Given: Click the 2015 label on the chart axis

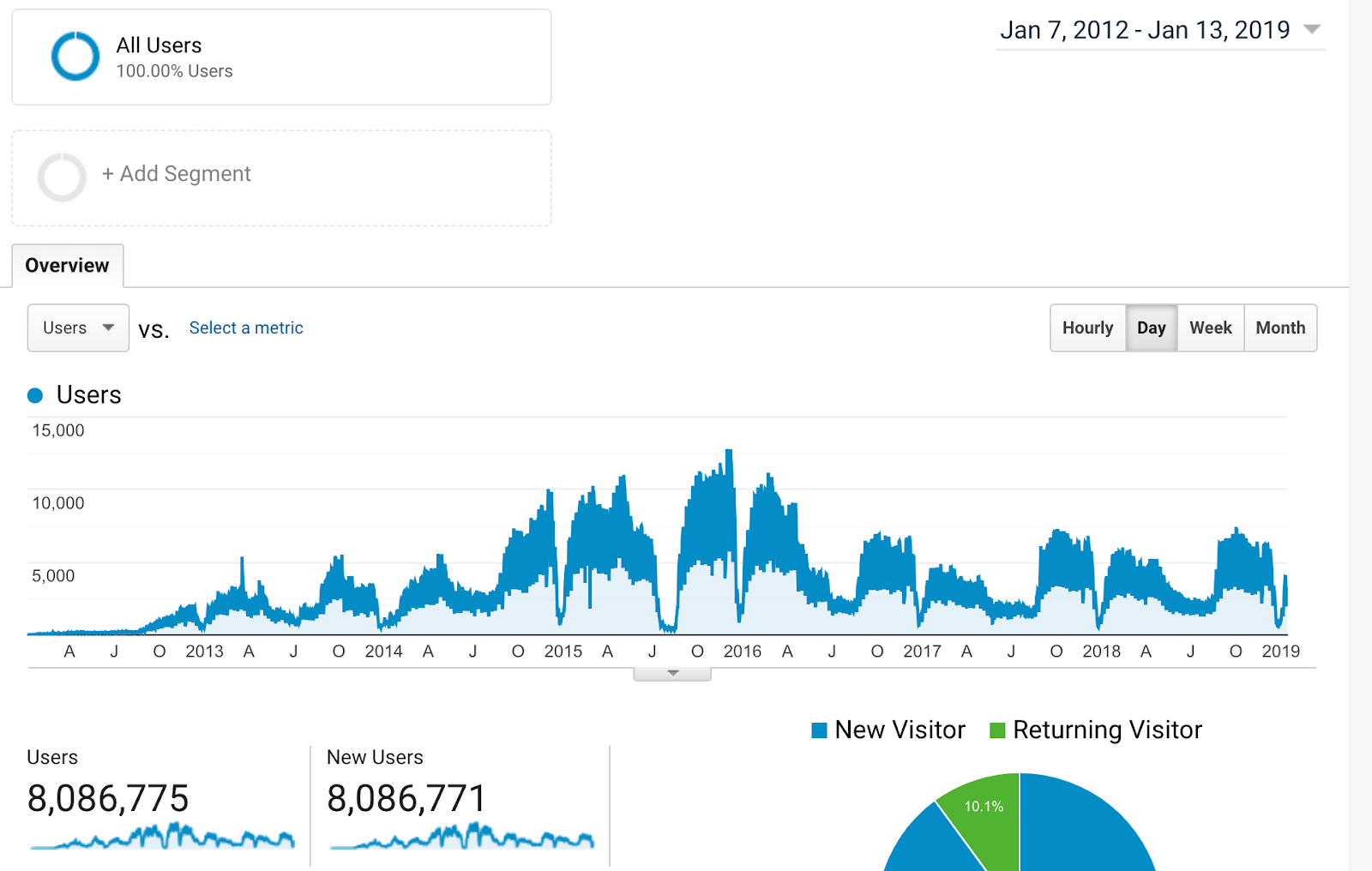Looking at the screenshot, I should 563,652.
